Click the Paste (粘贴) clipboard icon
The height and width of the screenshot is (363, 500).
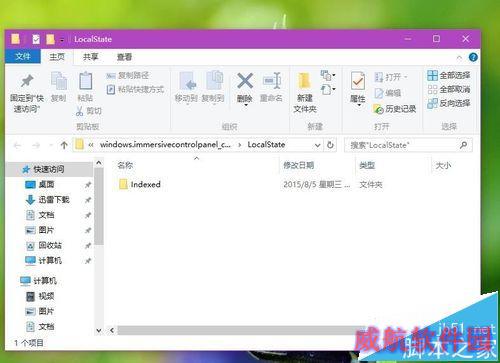pyautogui.click(x=85, y=81)
